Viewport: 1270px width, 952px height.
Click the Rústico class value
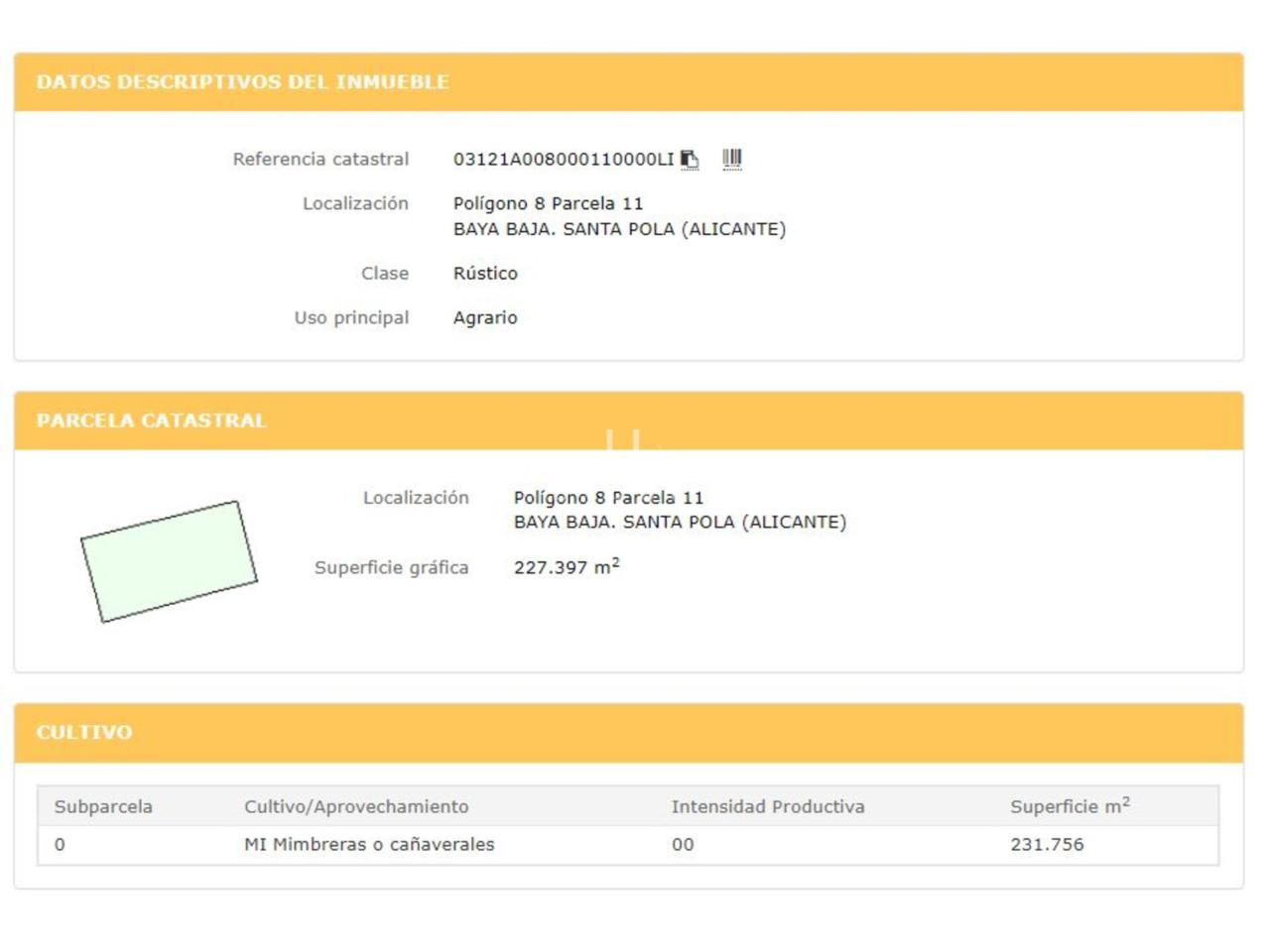pos(485,274)
